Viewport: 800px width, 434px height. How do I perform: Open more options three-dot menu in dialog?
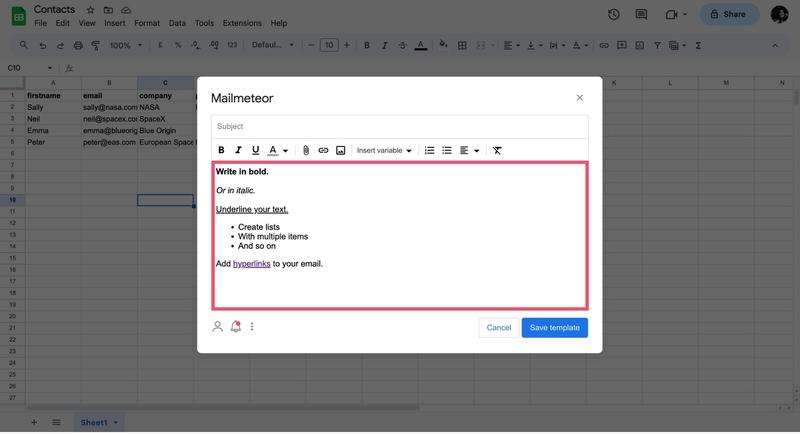click(252, 327)
